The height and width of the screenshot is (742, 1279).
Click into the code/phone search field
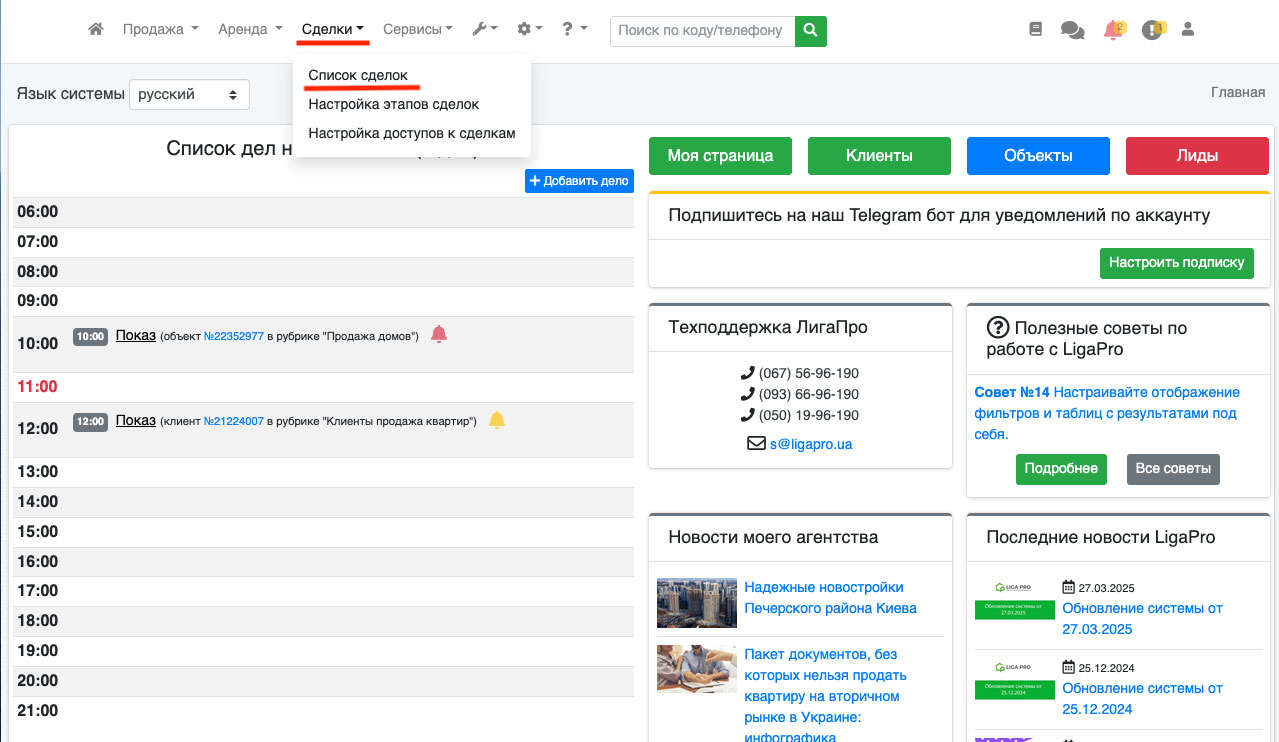702,30
